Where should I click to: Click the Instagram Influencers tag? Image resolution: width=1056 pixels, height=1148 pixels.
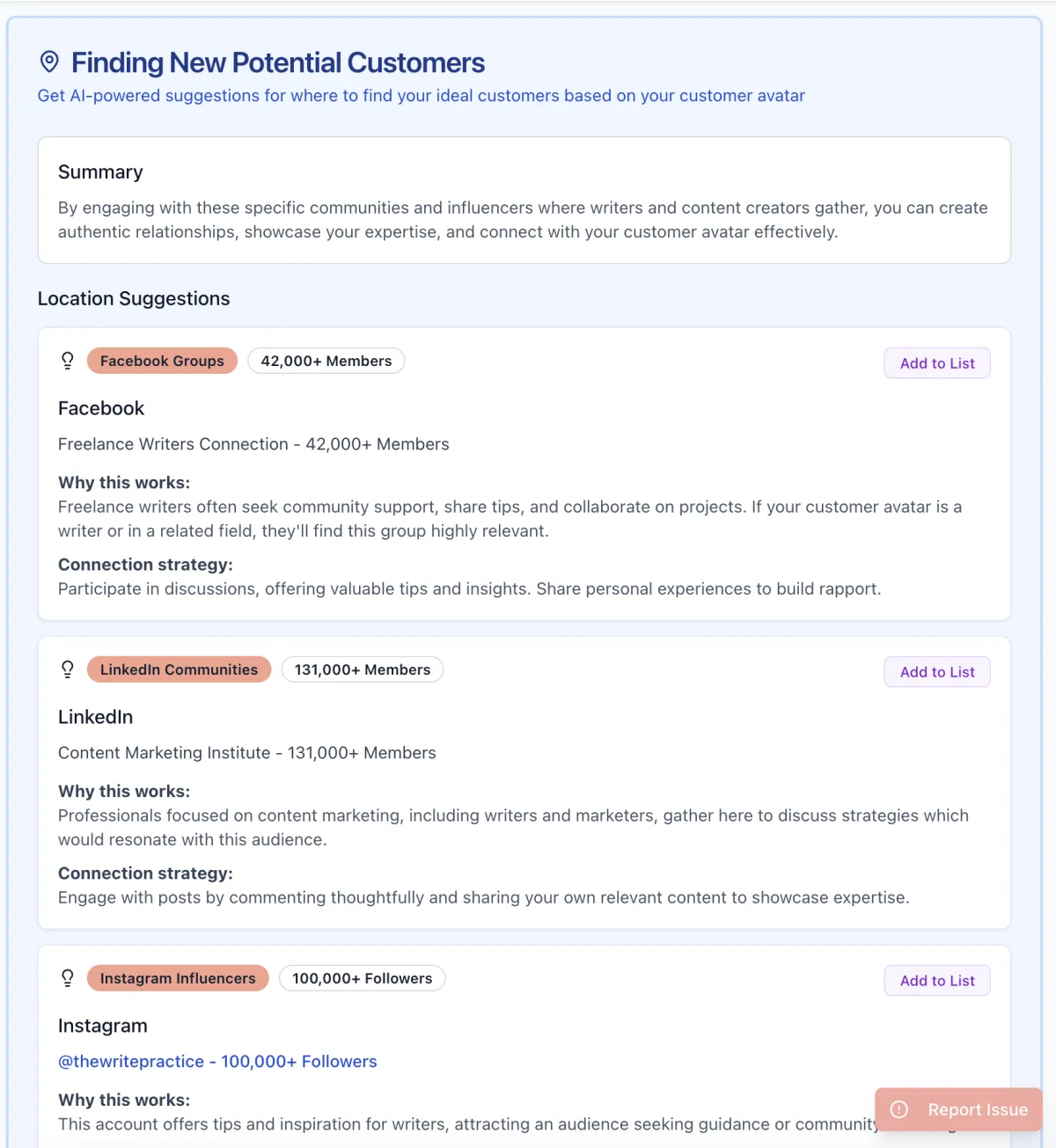(x=178, y=978)
